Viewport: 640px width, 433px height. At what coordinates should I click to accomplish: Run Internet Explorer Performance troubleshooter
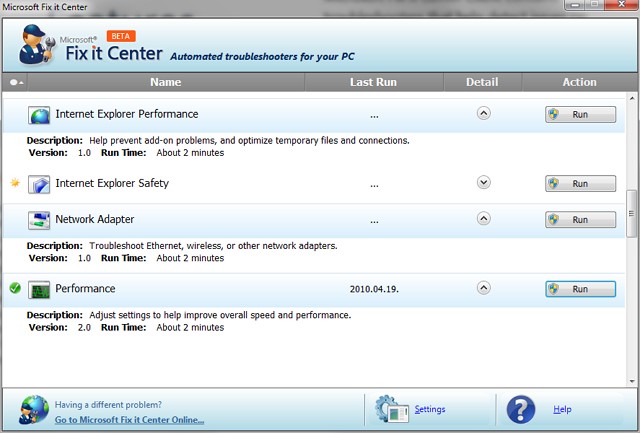(580, 115)
